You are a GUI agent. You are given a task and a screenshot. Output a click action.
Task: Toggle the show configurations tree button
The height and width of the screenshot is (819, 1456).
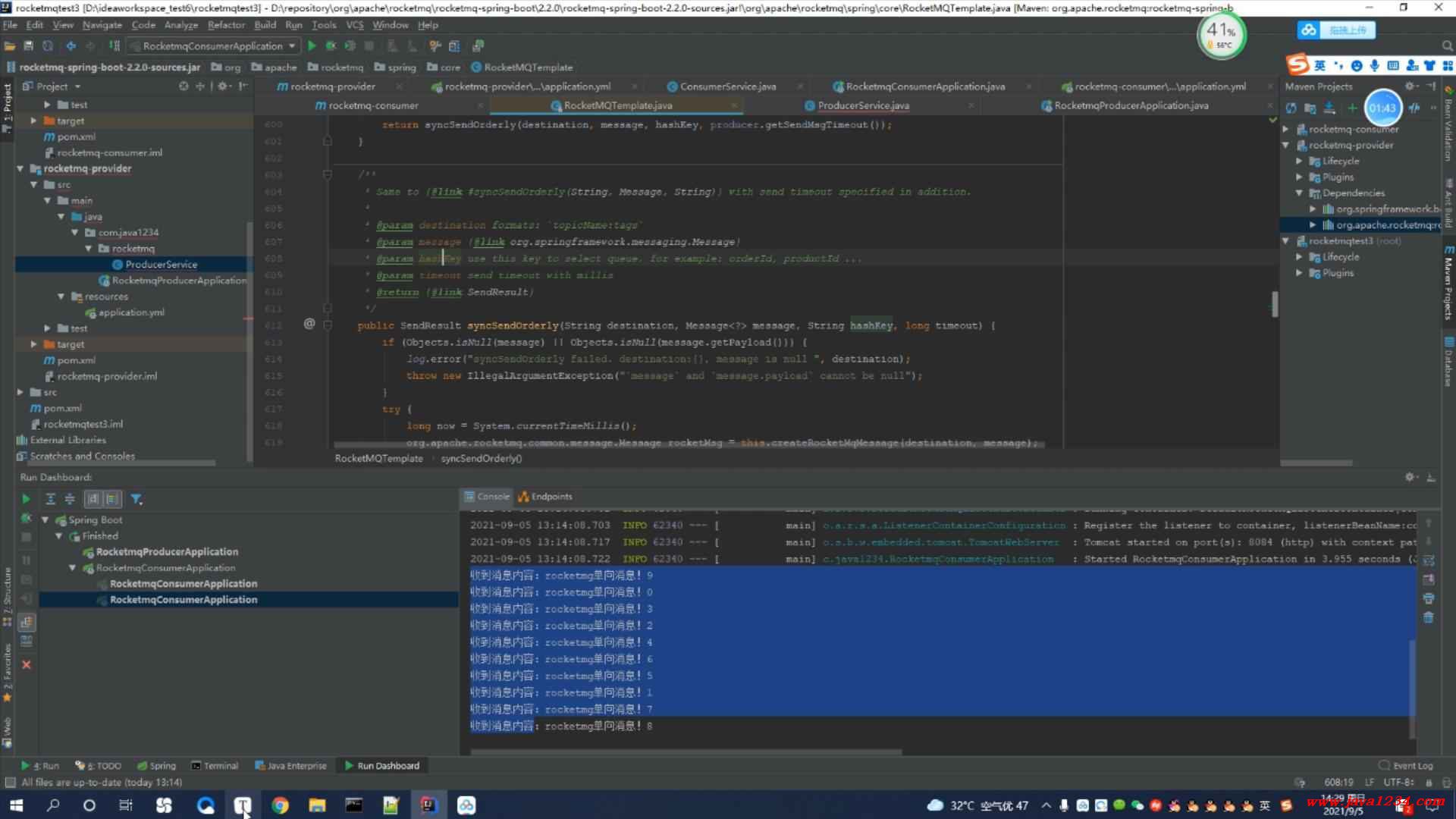[x=27, y=622]
